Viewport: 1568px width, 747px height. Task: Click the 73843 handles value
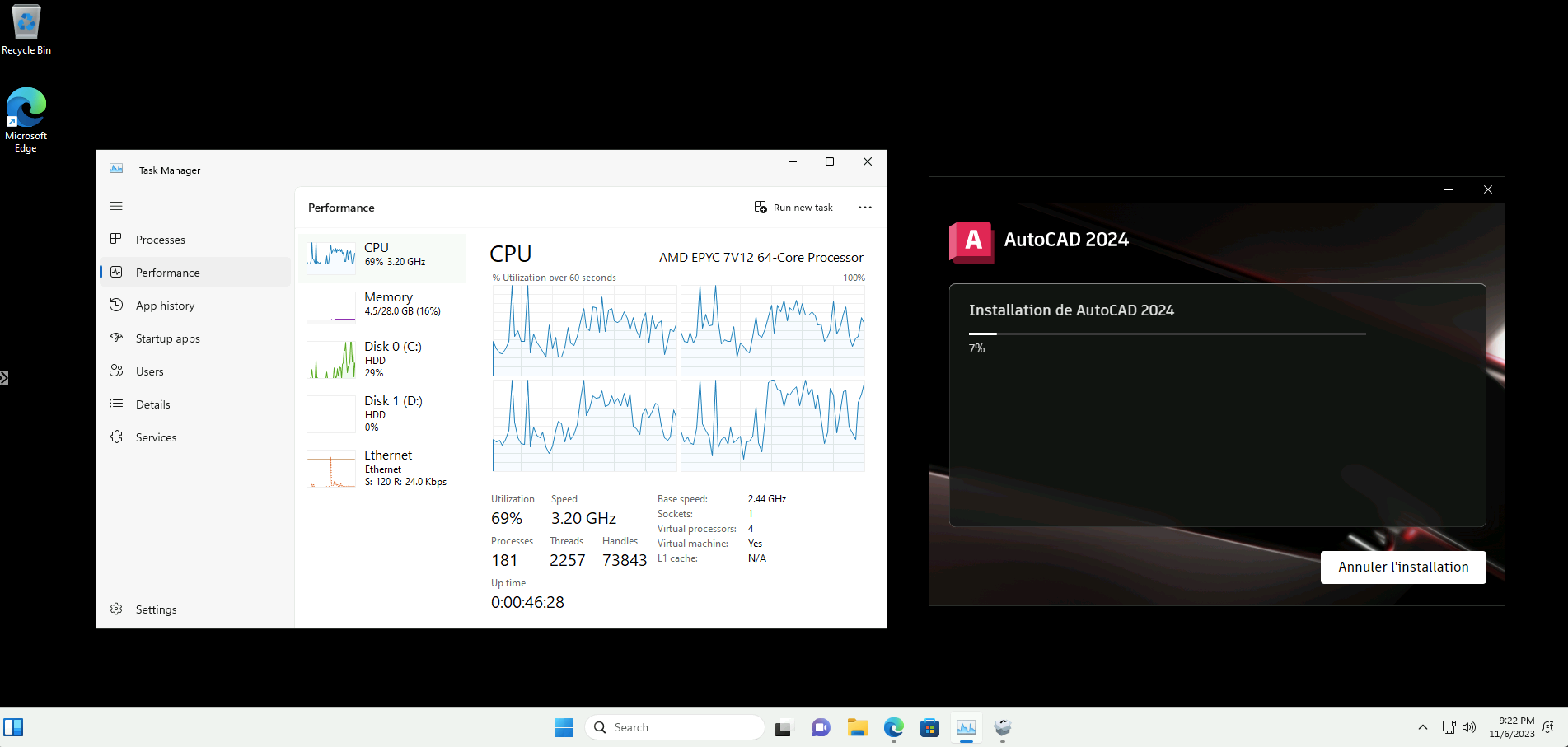coord(625,560)
